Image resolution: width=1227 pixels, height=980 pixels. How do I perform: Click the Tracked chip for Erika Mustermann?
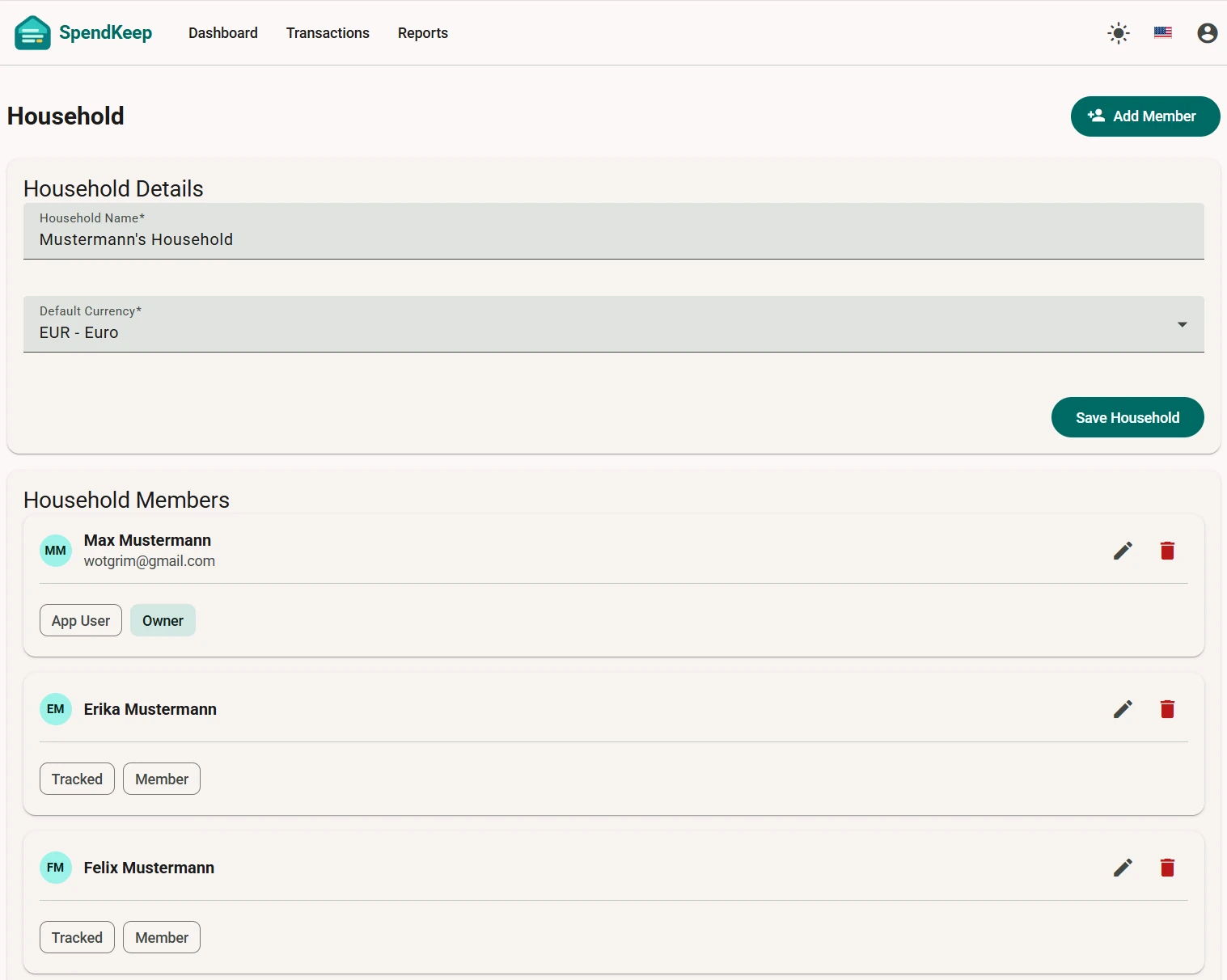pos(77,779)
